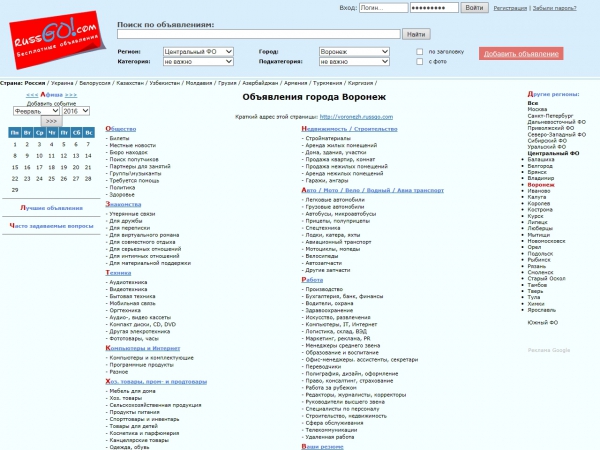Open the Регион dropdown
Viewport: 600px width, 450px height.
pyautogui.click(x=198, y=52)
